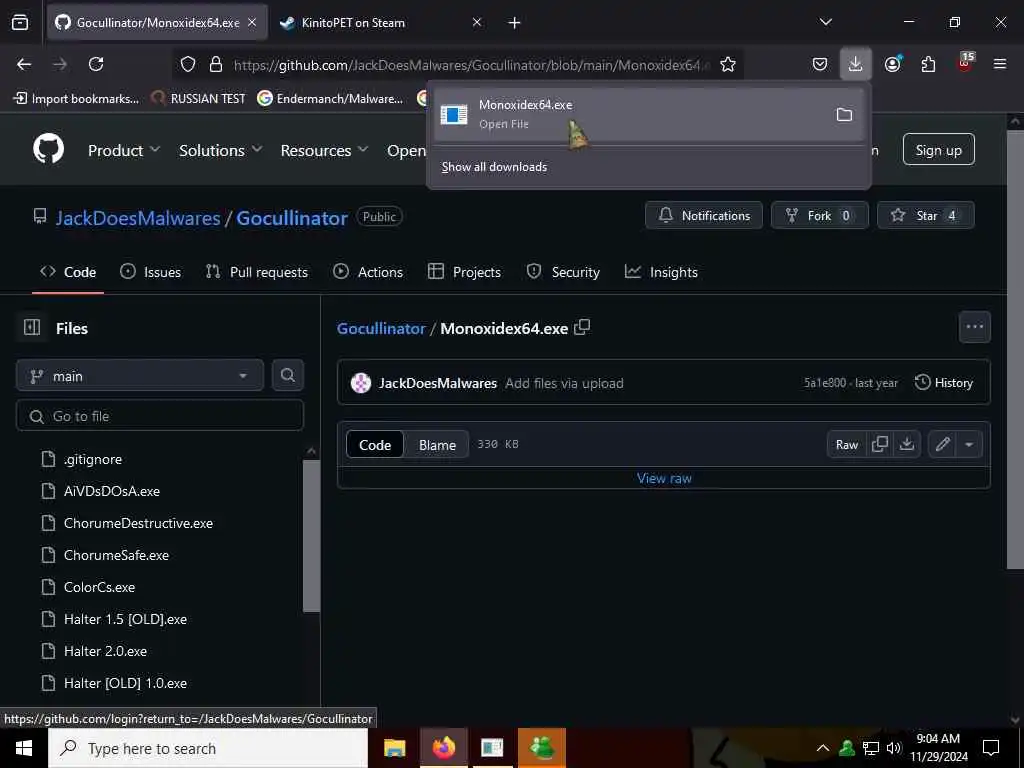Open the notification center icon
1024x768 pixels.
(991, 748)
